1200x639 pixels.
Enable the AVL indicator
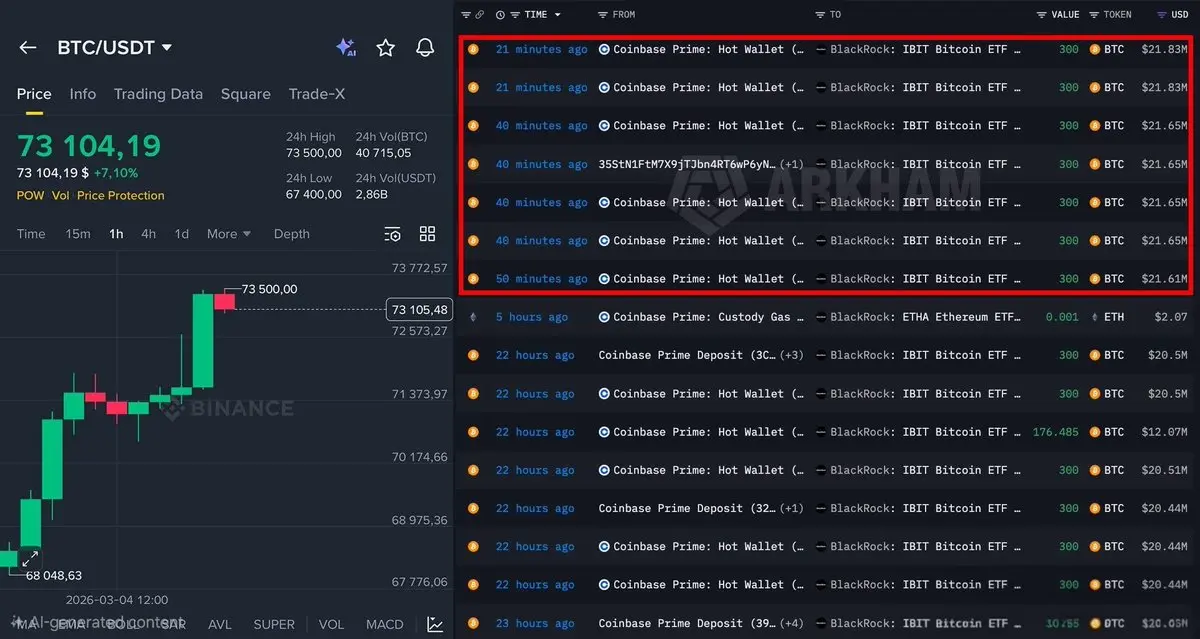[220, 624]
